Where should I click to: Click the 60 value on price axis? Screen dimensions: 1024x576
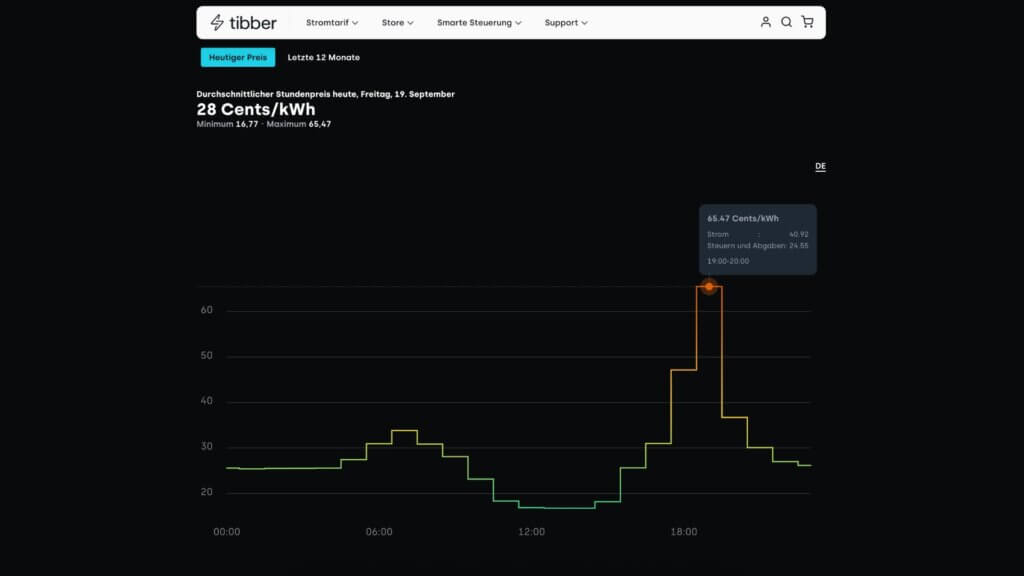206,311
